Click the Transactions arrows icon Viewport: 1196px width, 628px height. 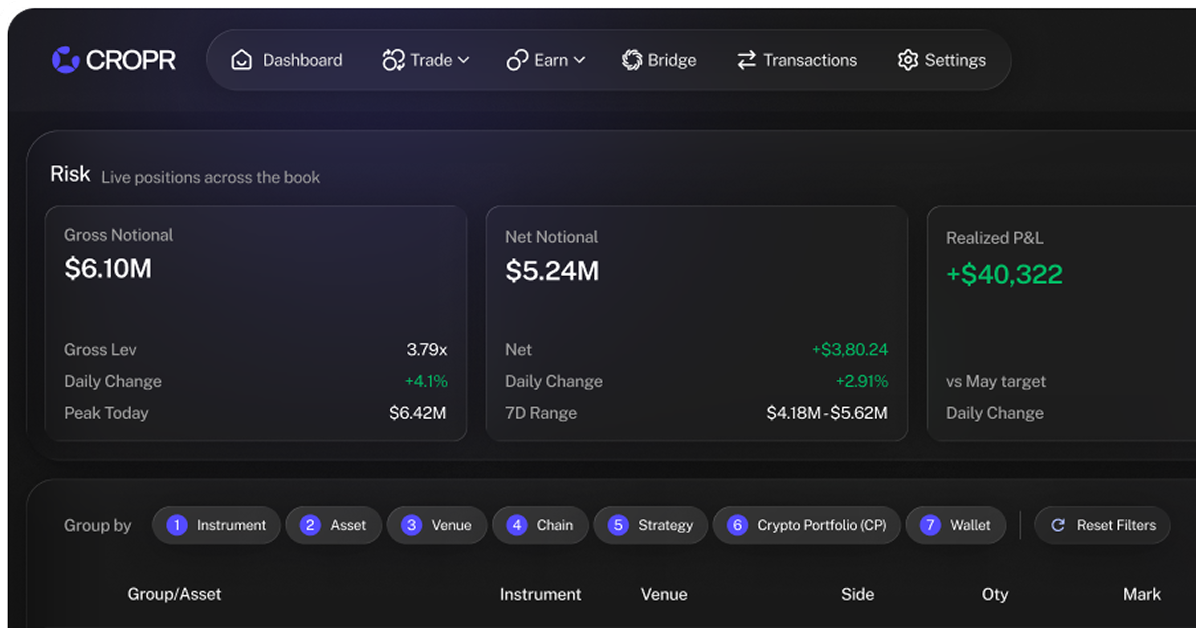tap(747, 60)
